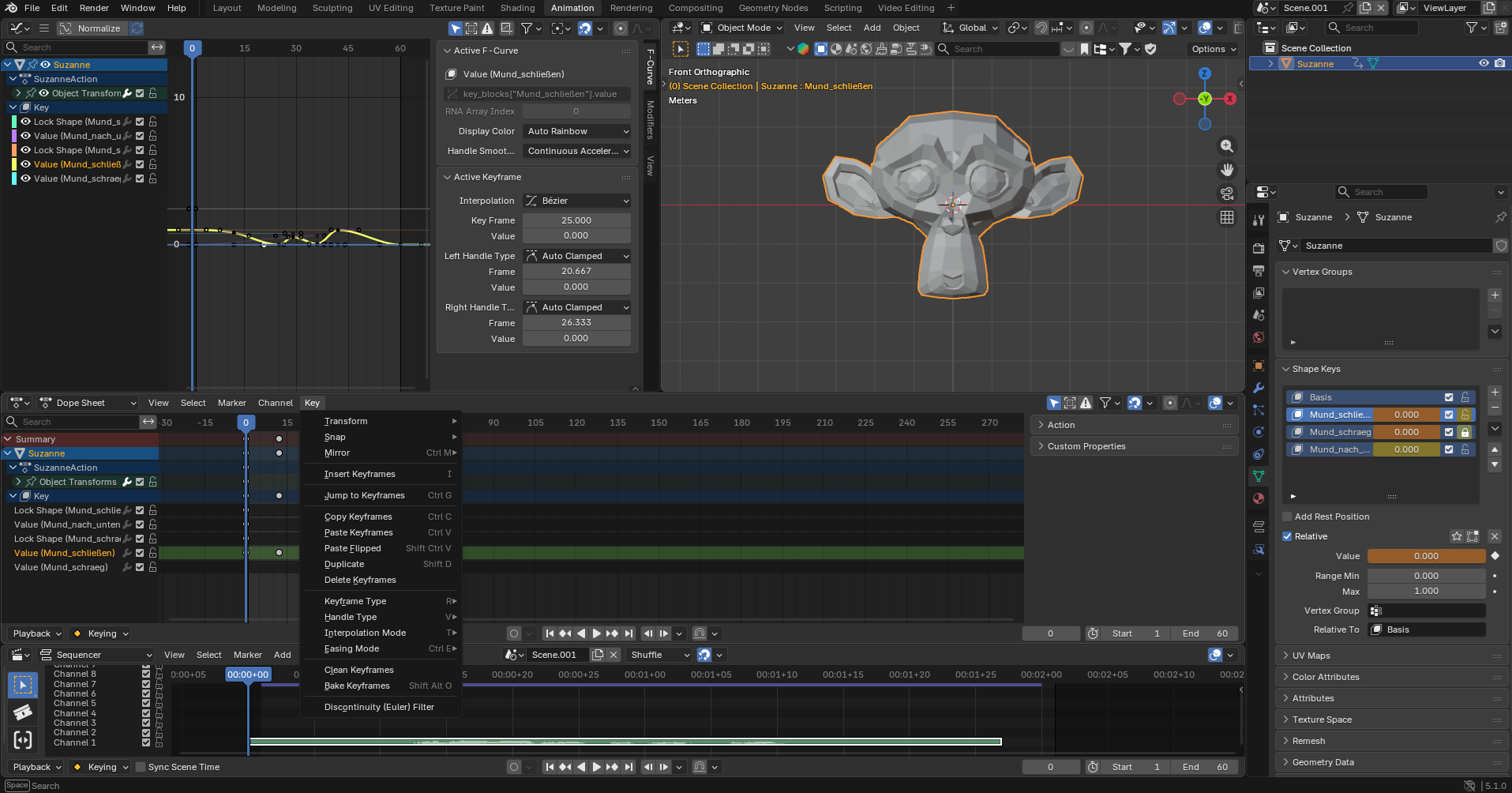
Task: Toggle Channel 8 checkbox in Sequencer
Action: (146, 675)
